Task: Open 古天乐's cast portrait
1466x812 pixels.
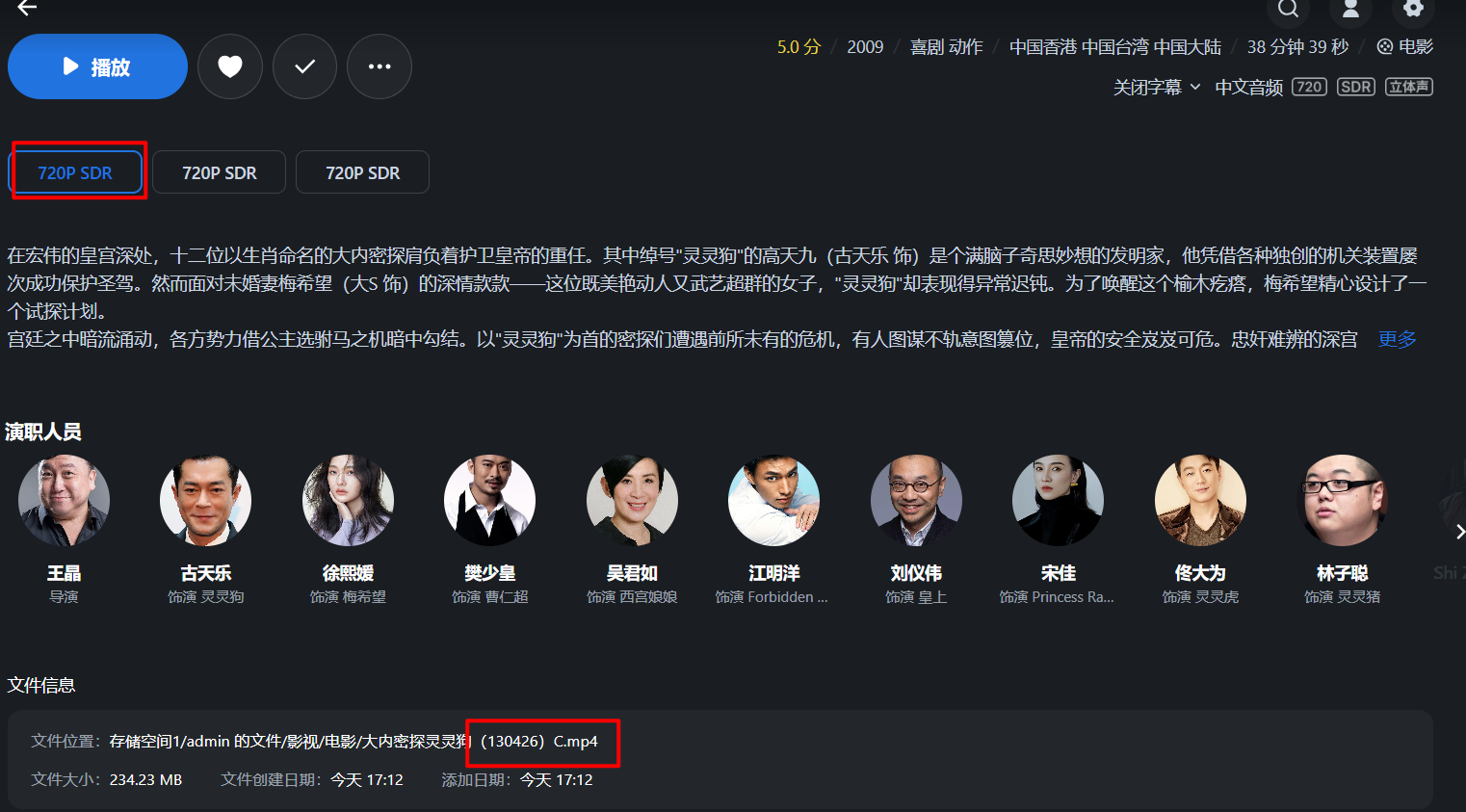Action: [x=206, y=501]
